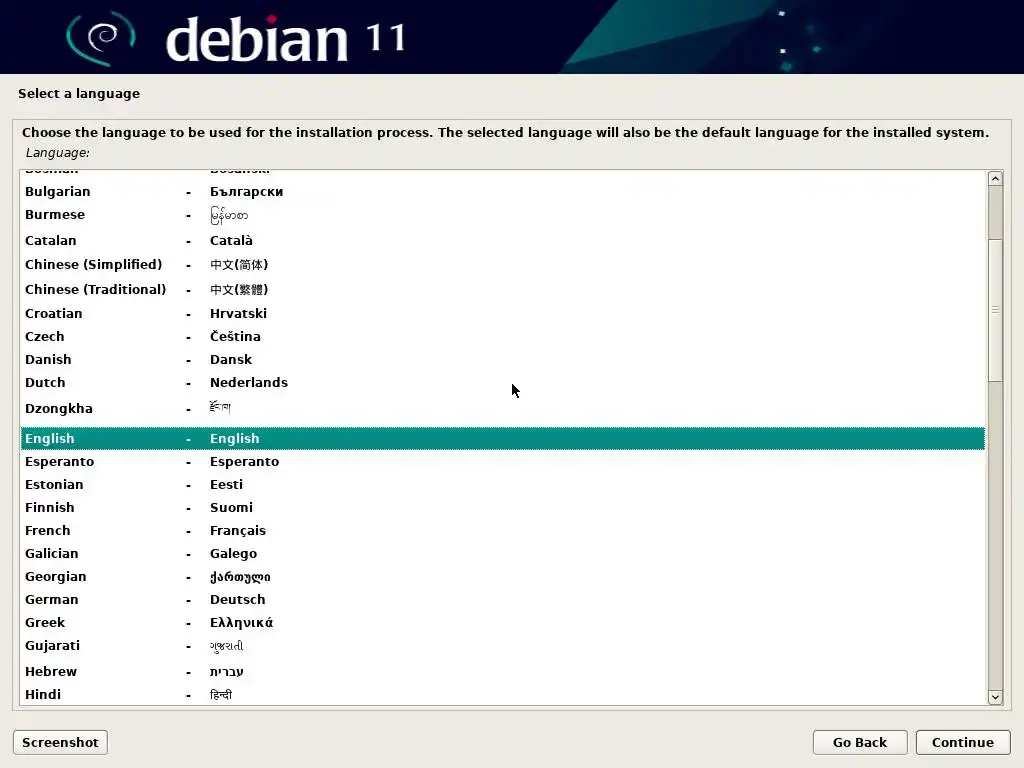The height and width of the screenshot is (768, 1024).
Task: Select Catalan language row
Action: pos(502,240)
